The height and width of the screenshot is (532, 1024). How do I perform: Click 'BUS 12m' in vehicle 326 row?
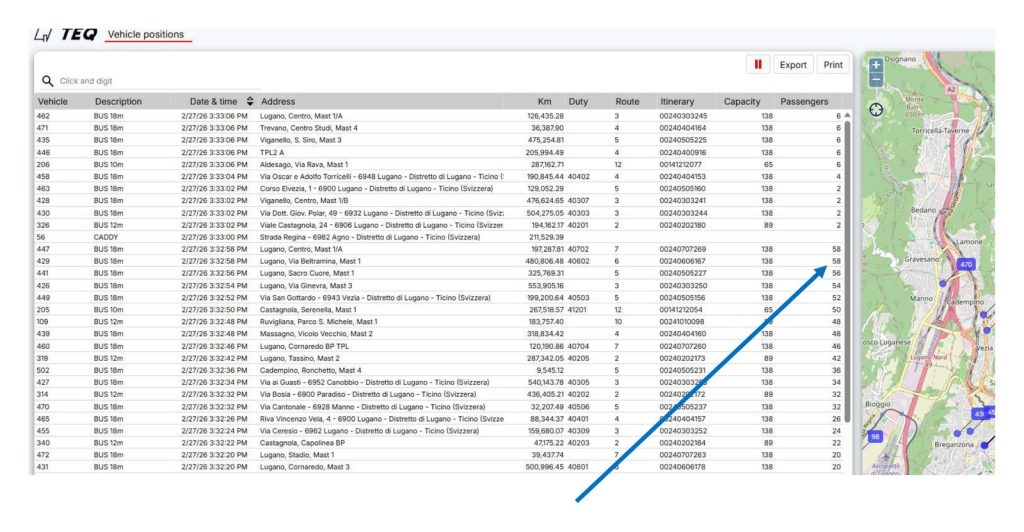pos(108,225)
